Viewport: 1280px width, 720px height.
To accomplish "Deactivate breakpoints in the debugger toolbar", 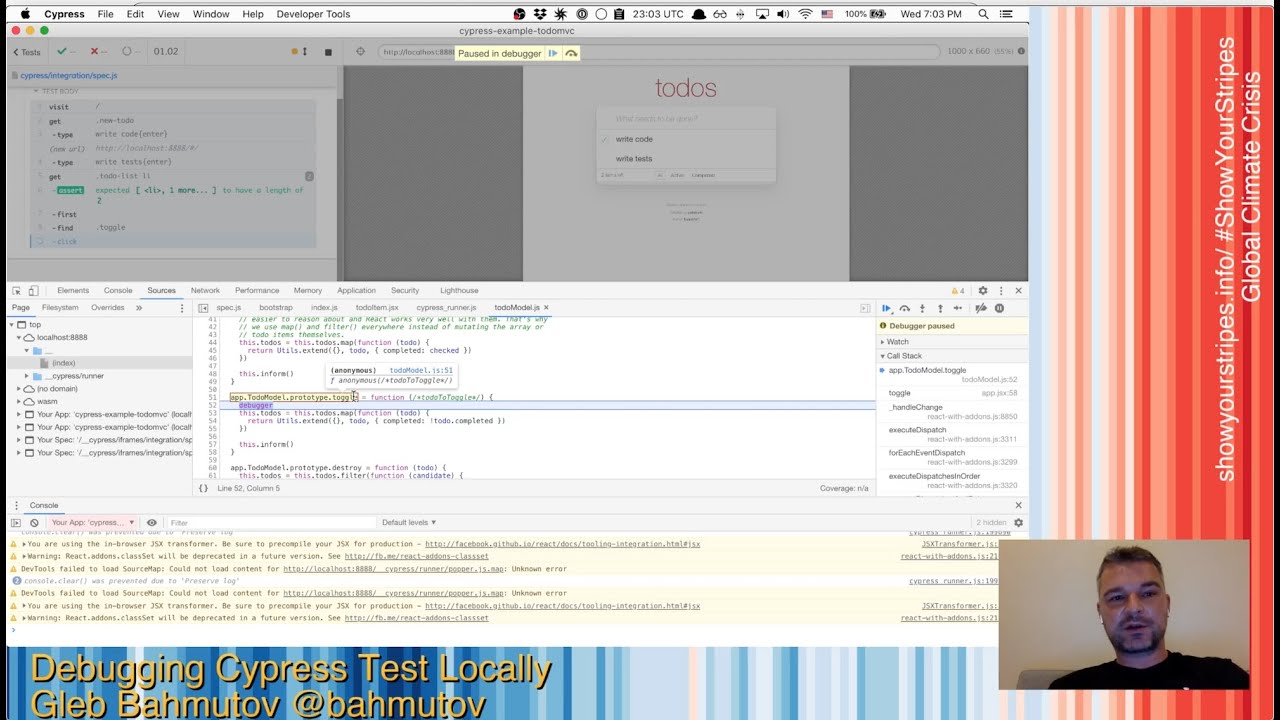I will point(981,308).
